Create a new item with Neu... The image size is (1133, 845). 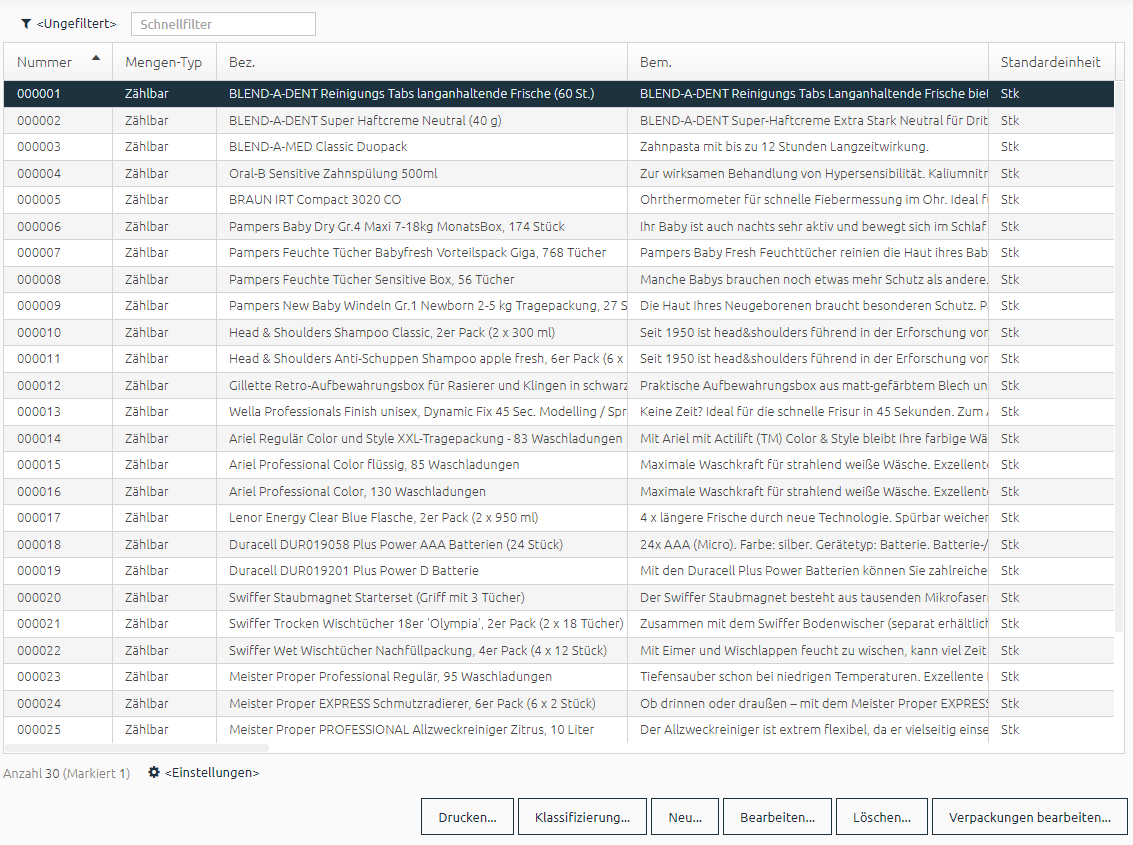pyautogui.click(x=685, y=817)
